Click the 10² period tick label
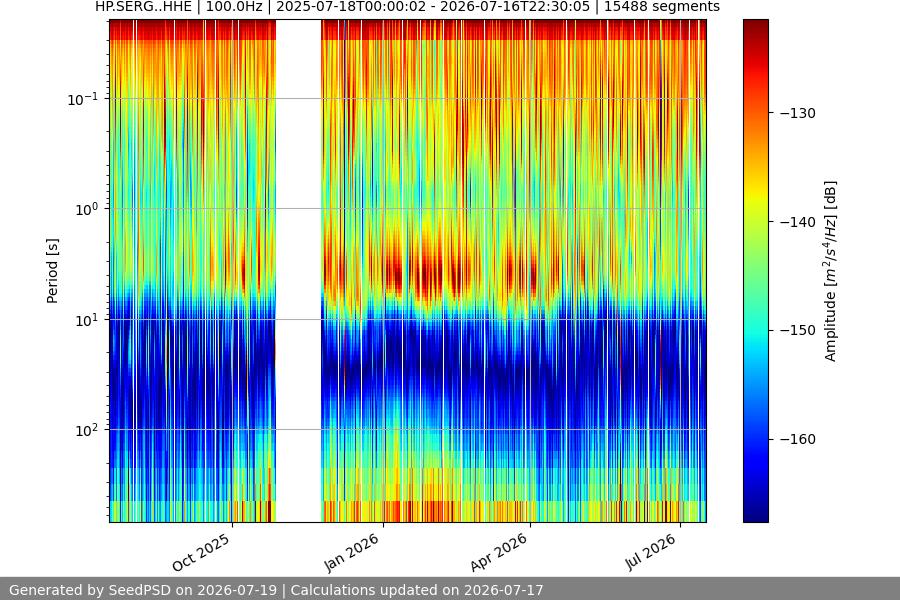 (87, 430)
